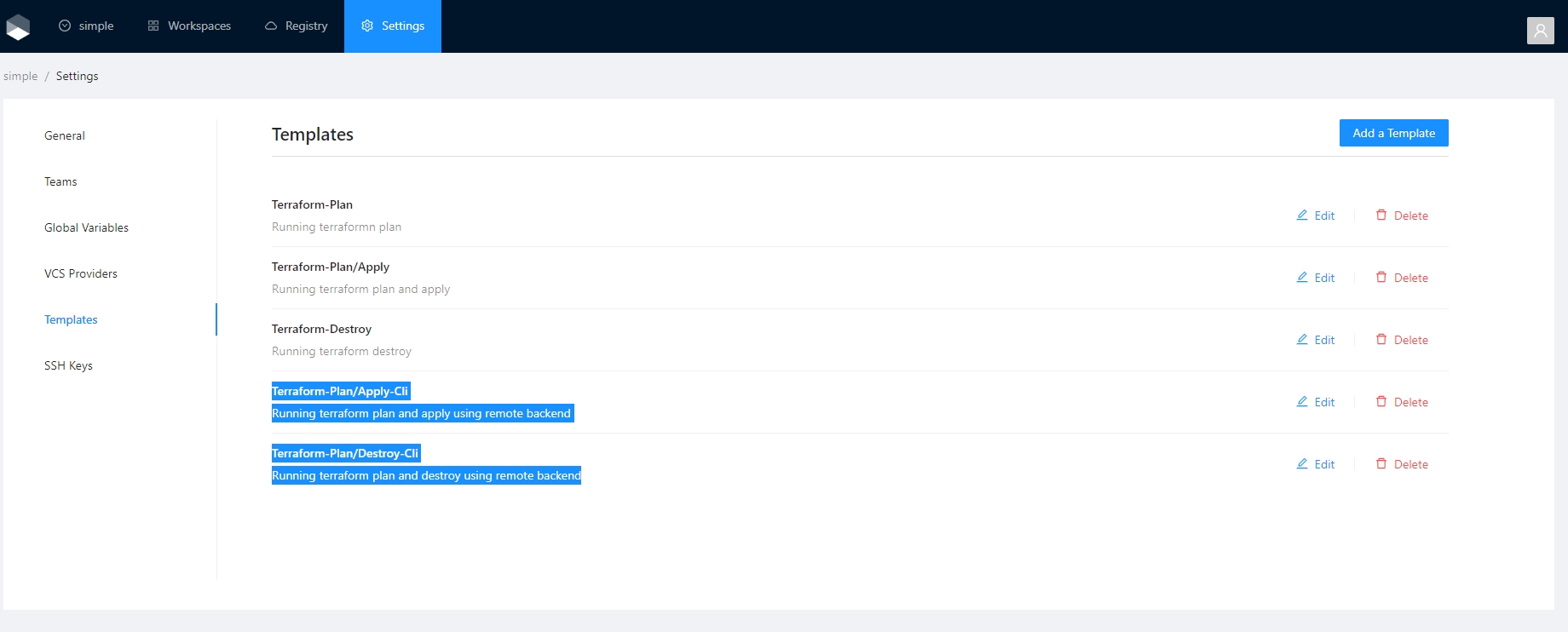Screen dimensions: 1568x632
Task: Click the trash icon for Terraform-Plan/Destroy-Cli
Action: [1381, 464]
